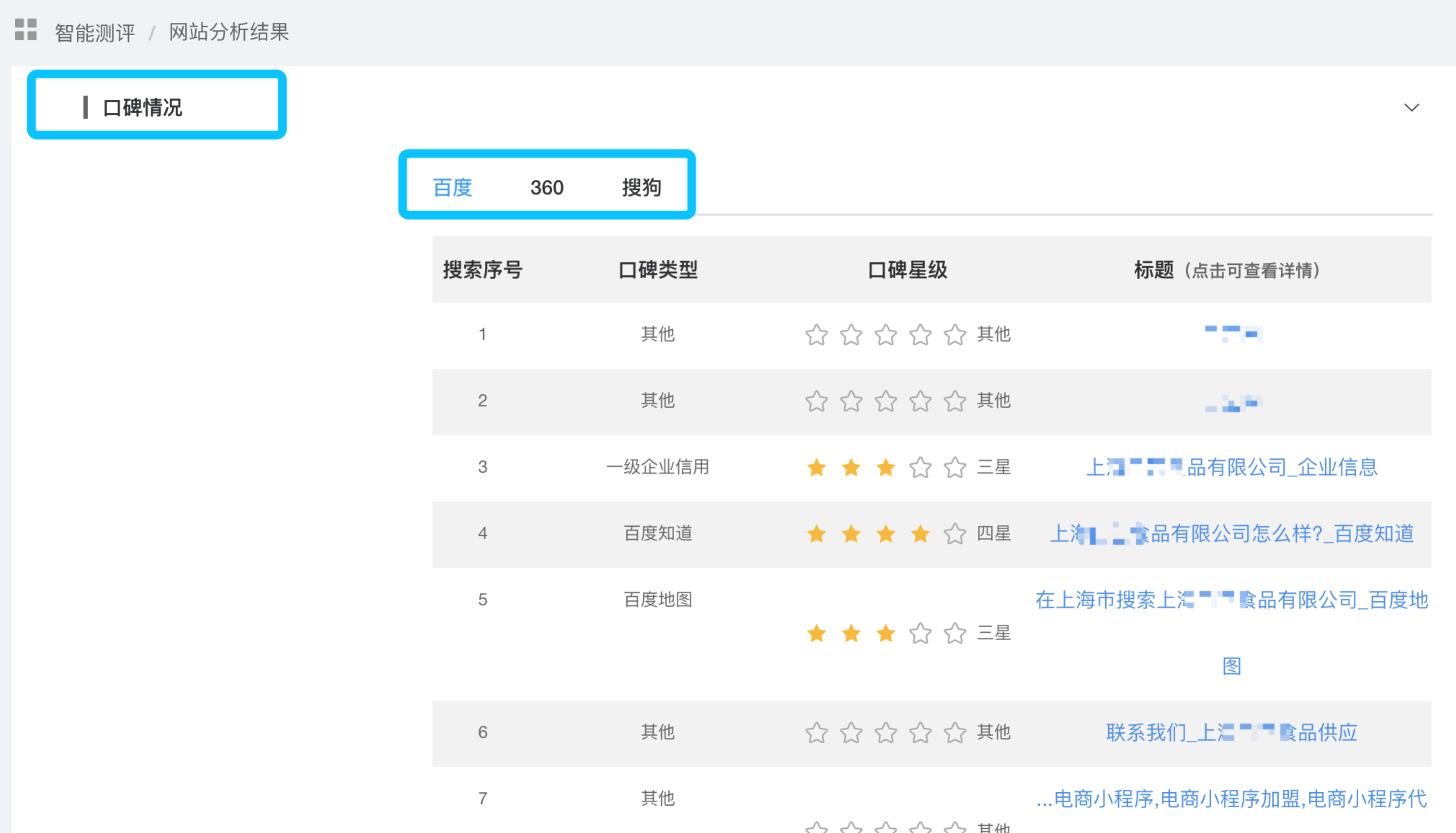The width and height of the screenshot is (1456, 833).
Task: Click the first star in row 2
Action: [816, 401]
